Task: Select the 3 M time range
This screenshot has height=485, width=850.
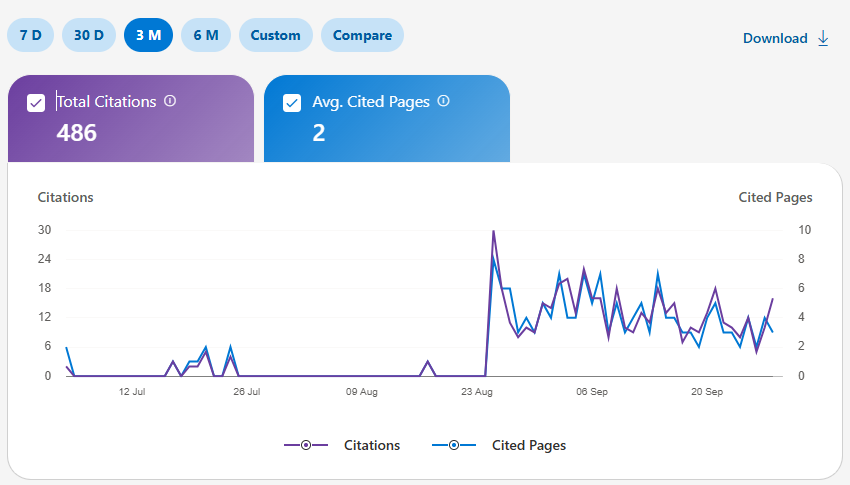Action: (x=149, y=35)
